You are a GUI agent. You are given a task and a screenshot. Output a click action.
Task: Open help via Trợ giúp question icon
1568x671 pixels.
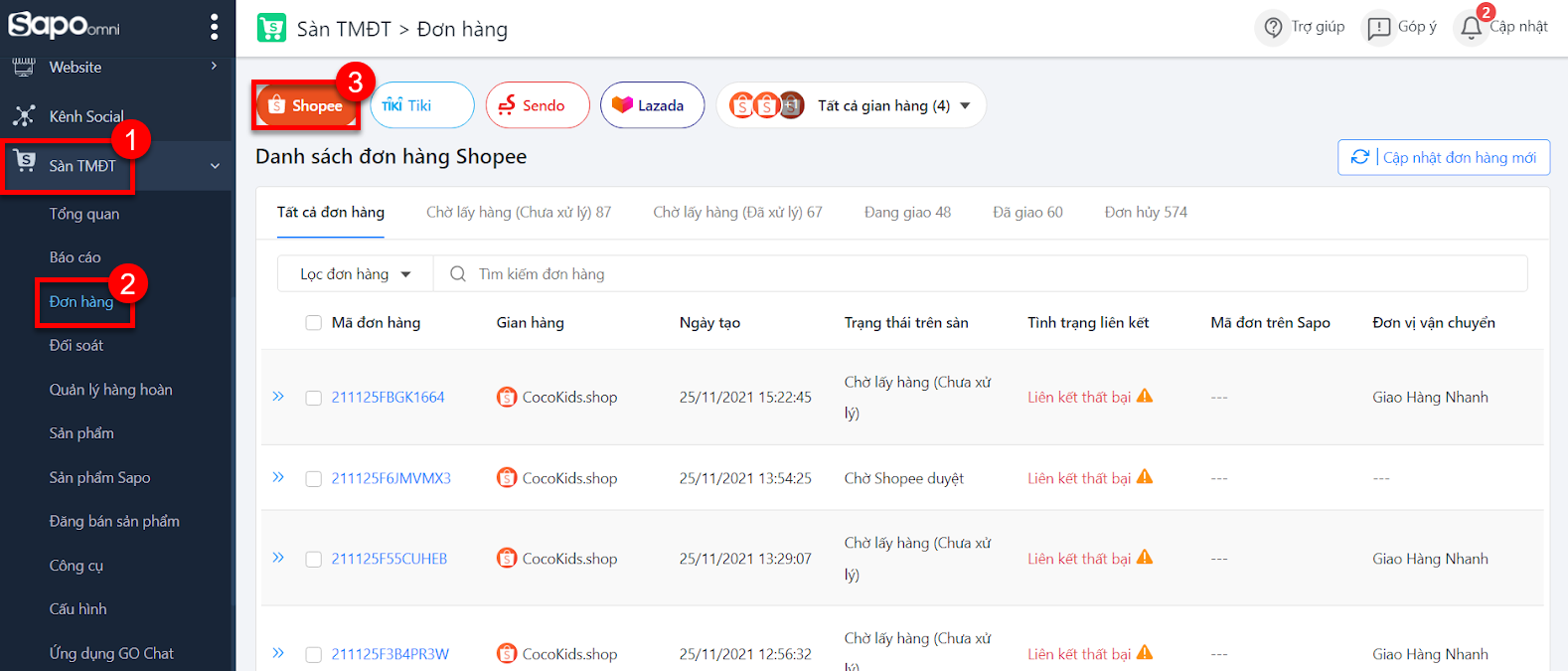point(1273,27)
